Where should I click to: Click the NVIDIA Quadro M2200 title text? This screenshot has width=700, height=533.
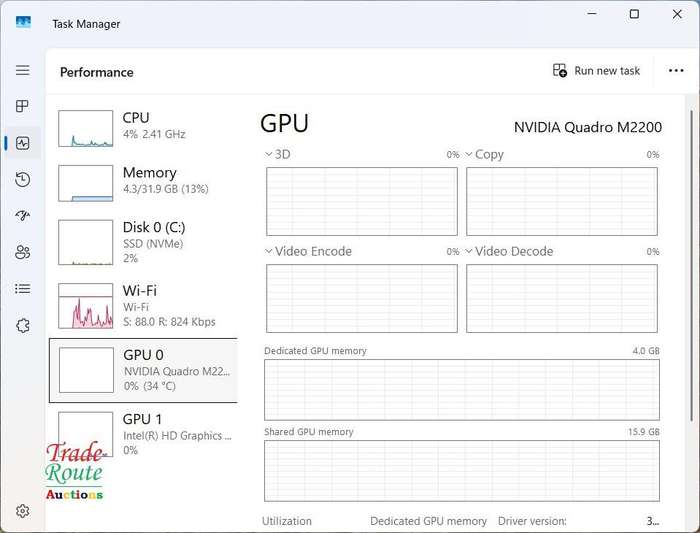588,127
